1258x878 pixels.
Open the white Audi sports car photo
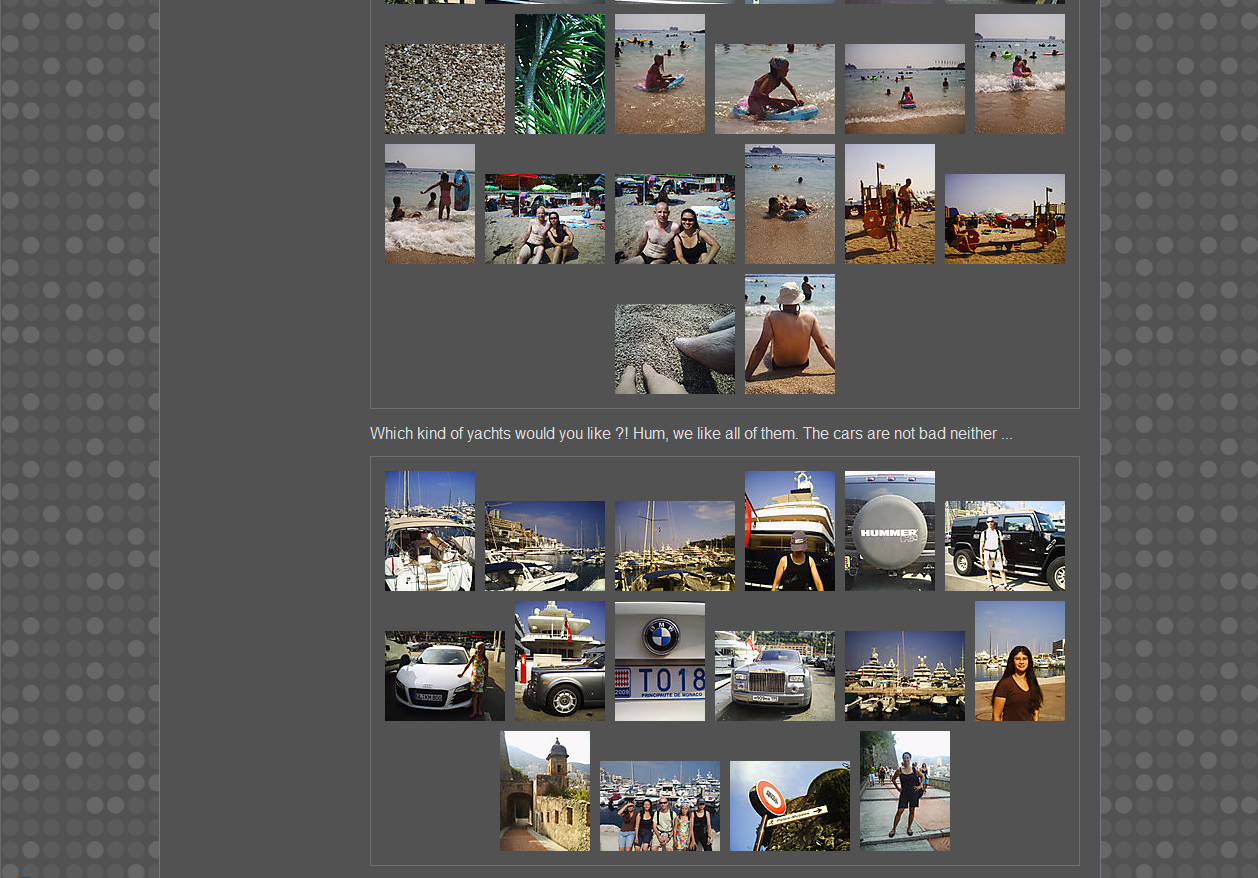click(x=444, y=676)
